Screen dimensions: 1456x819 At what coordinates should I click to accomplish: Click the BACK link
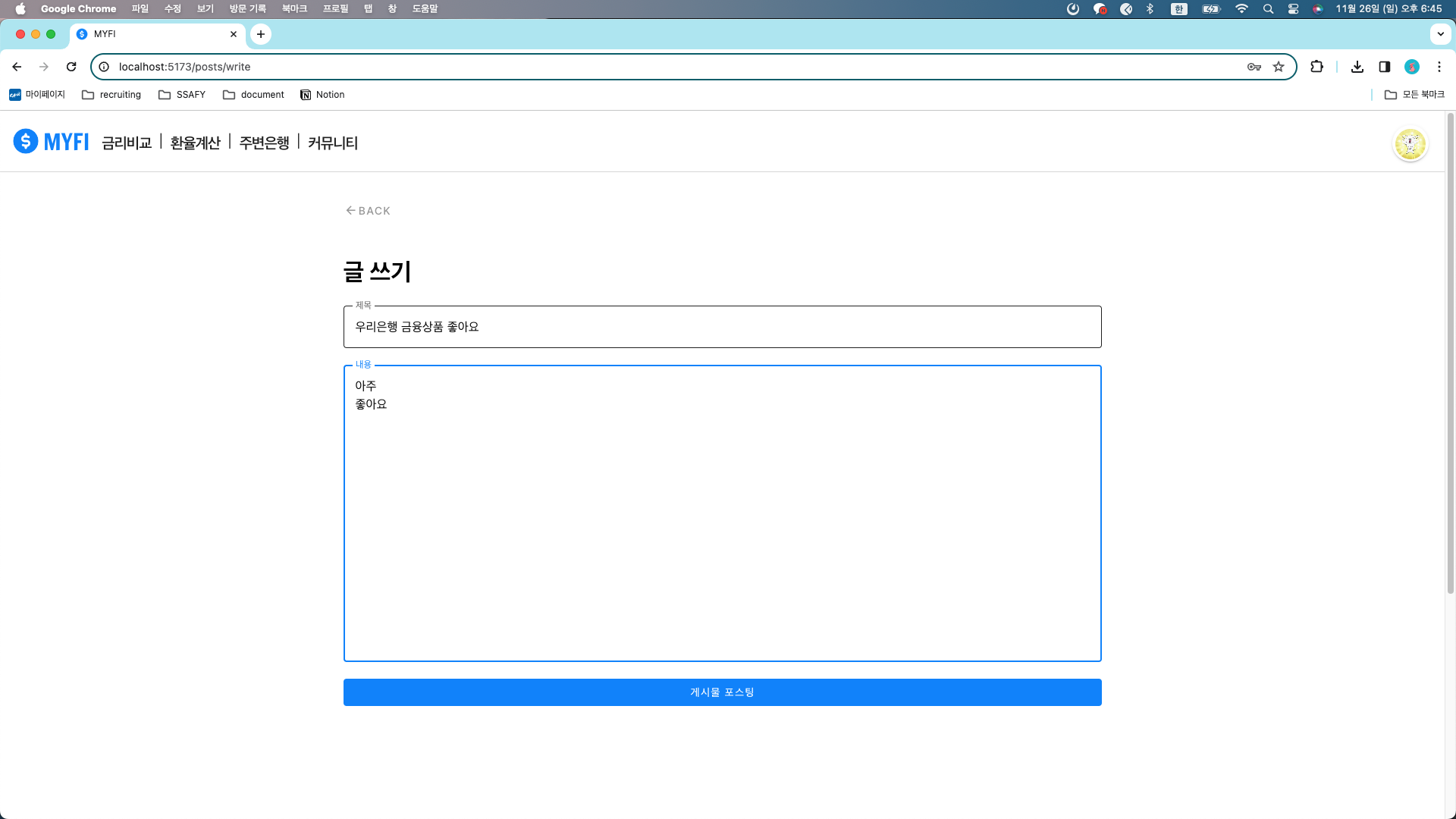[368, 211]
